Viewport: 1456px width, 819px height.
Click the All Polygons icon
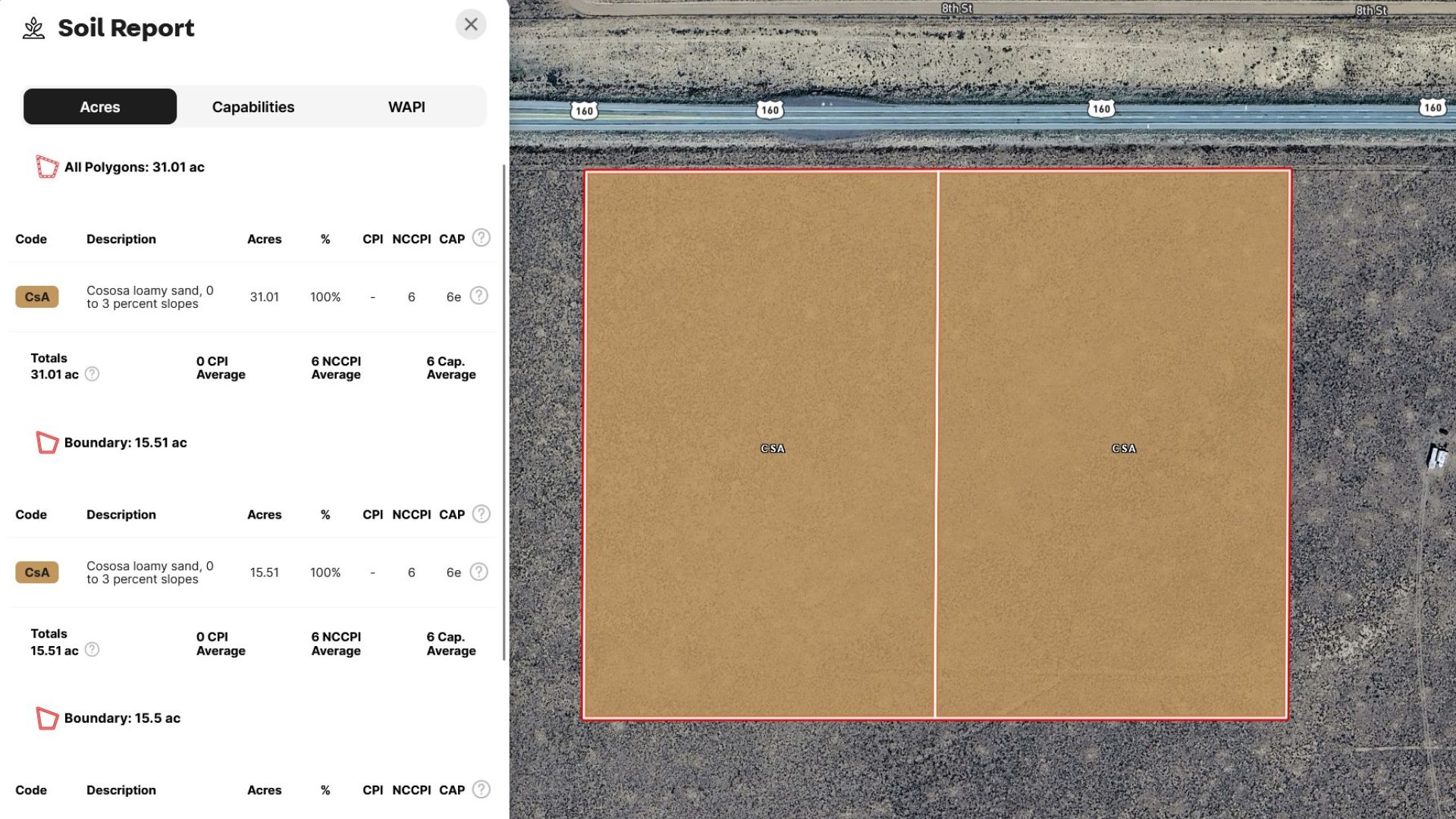[47, 167]
